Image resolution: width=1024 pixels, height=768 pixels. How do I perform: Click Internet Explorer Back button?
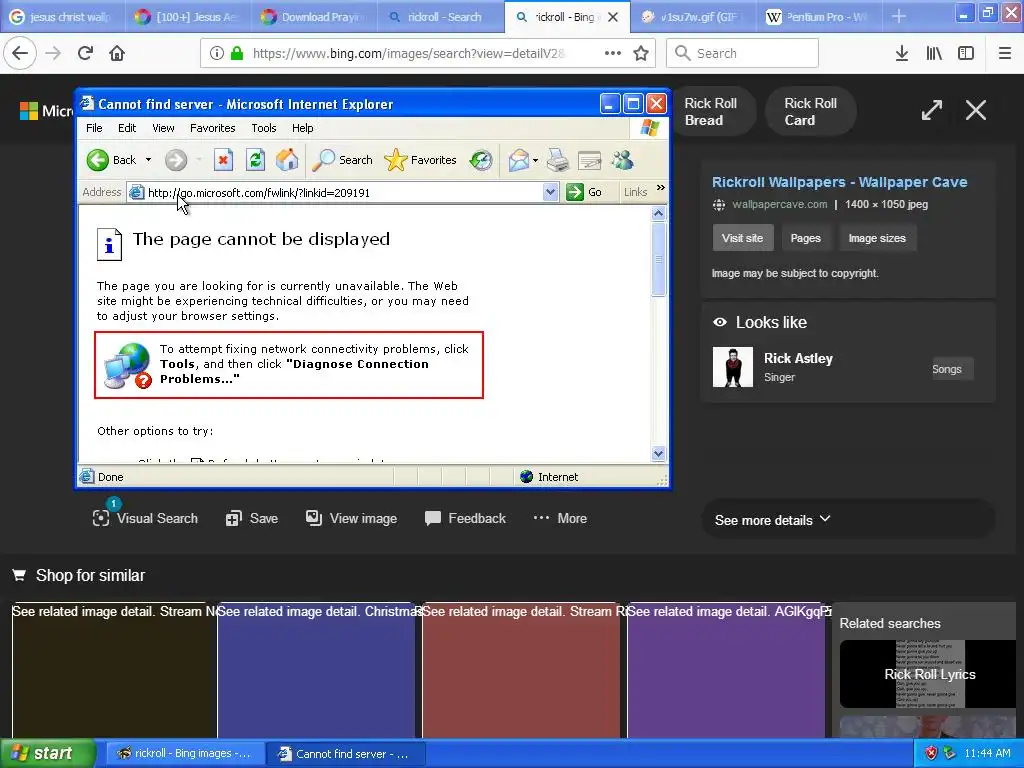(x=112, y=160)
